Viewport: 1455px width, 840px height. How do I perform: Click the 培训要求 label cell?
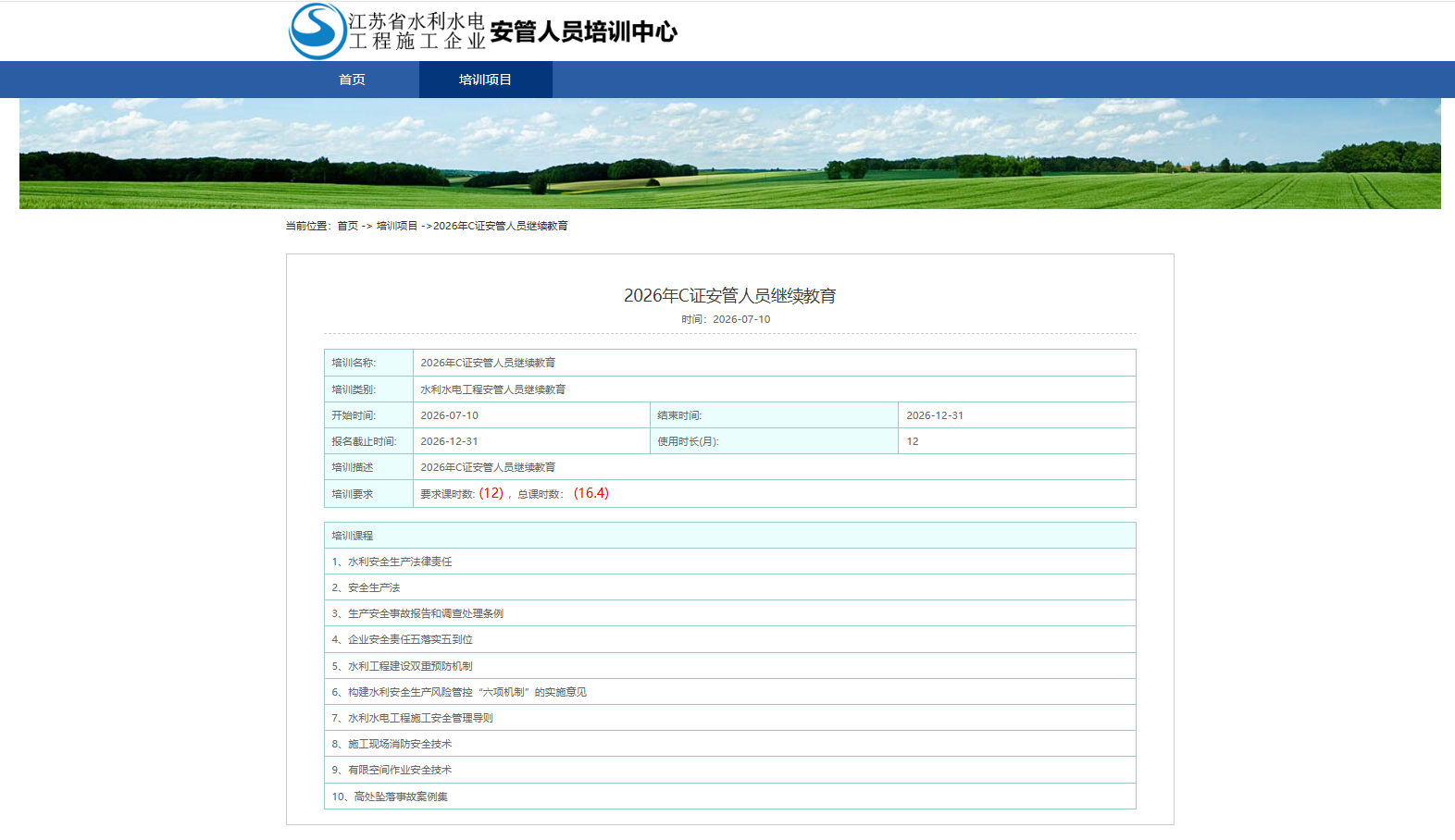[368, 494]
